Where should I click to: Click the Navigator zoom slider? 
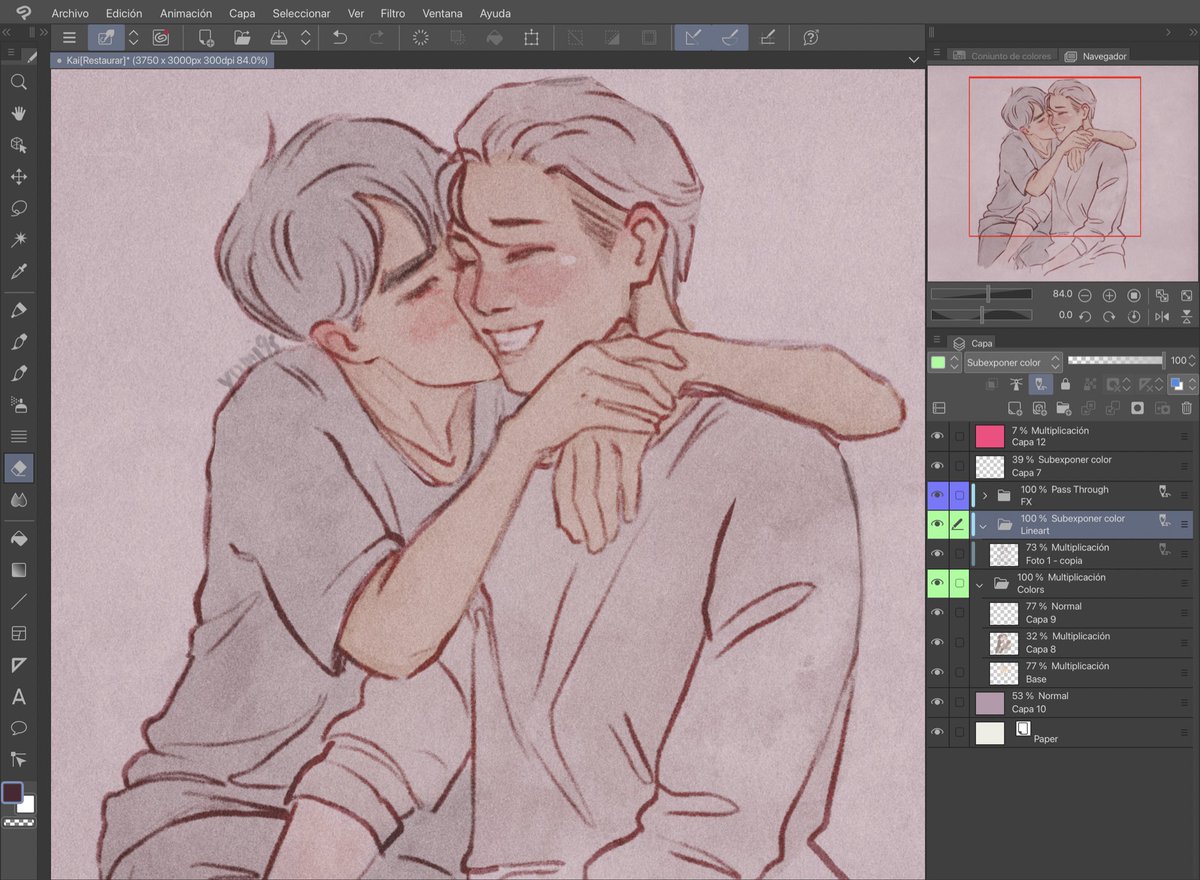click(981, 294)
